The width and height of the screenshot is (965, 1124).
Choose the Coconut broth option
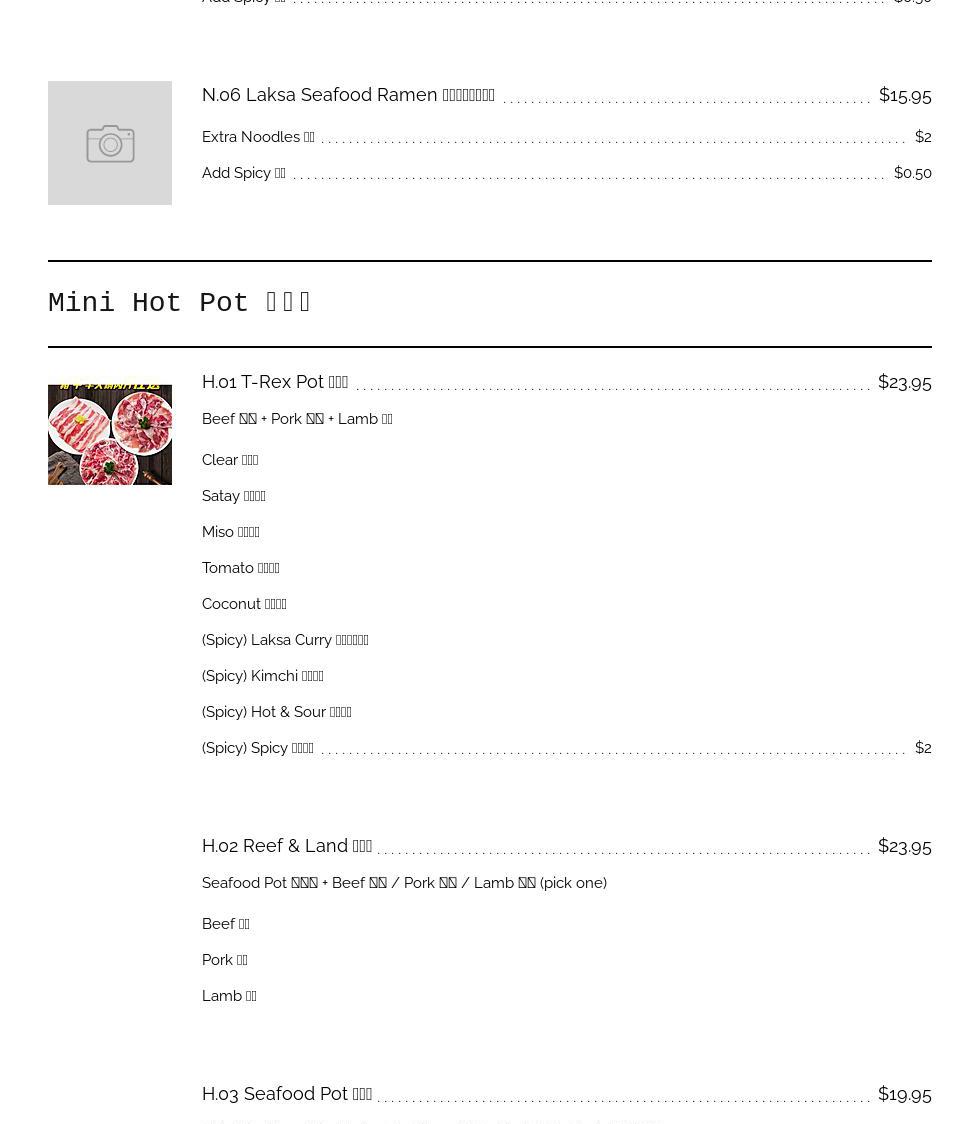click(x=244, y=604)
